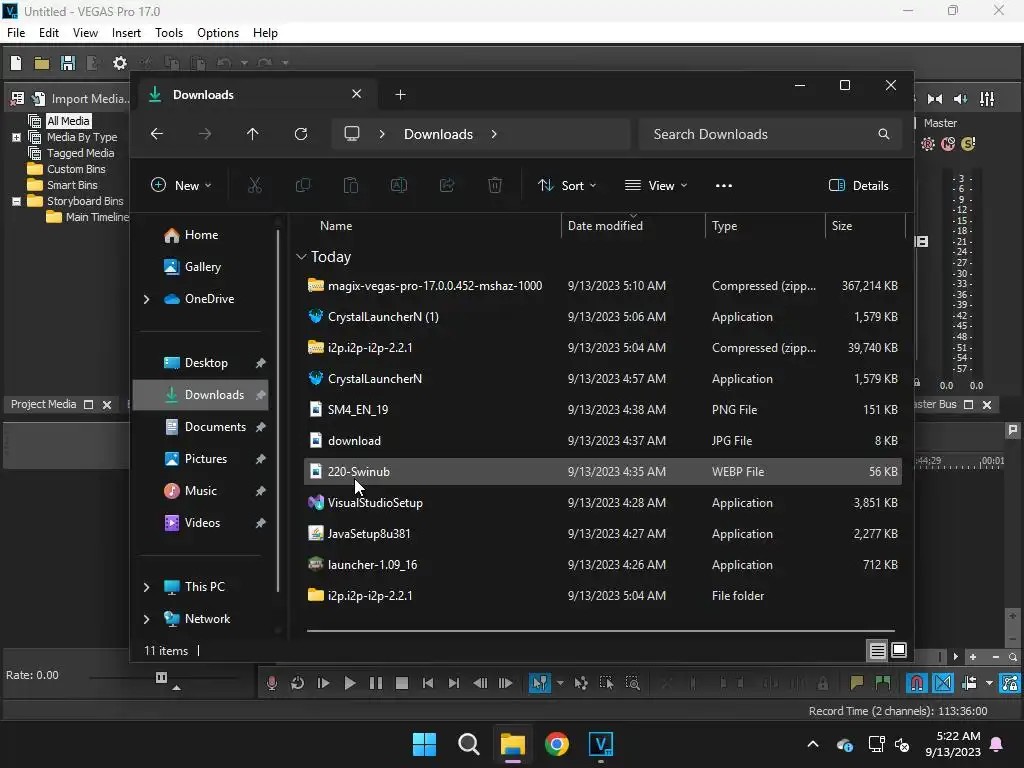Toggle loop playback in transport bar
This screenshot has width=1024, height=768.
tap(297, 683)
